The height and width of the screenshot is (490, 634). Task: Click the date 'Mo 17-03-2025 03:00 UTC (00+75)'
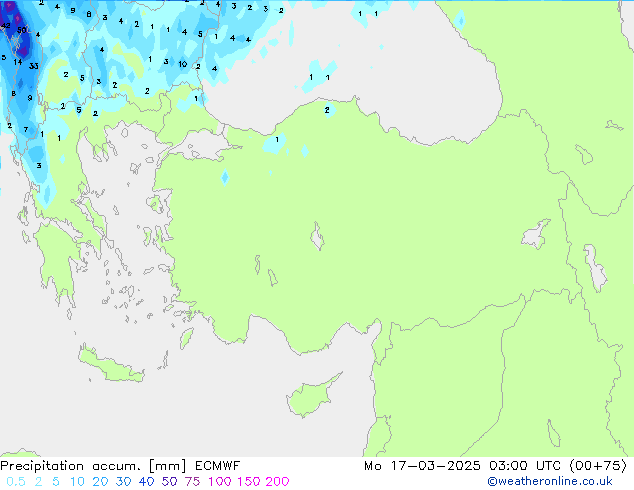(x=495, y=466)
